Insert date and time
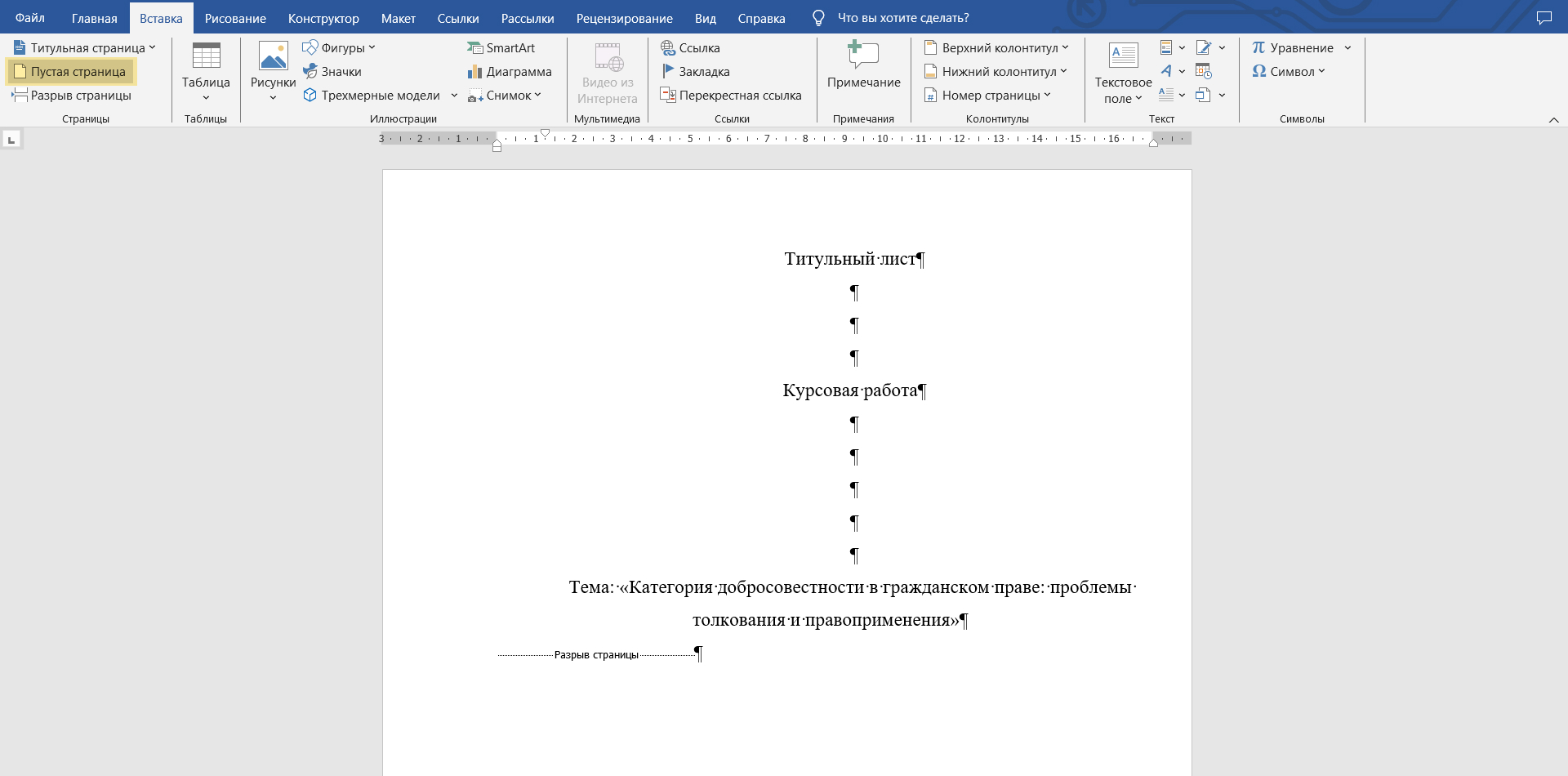1568x776 pixels. [1204, 71]
